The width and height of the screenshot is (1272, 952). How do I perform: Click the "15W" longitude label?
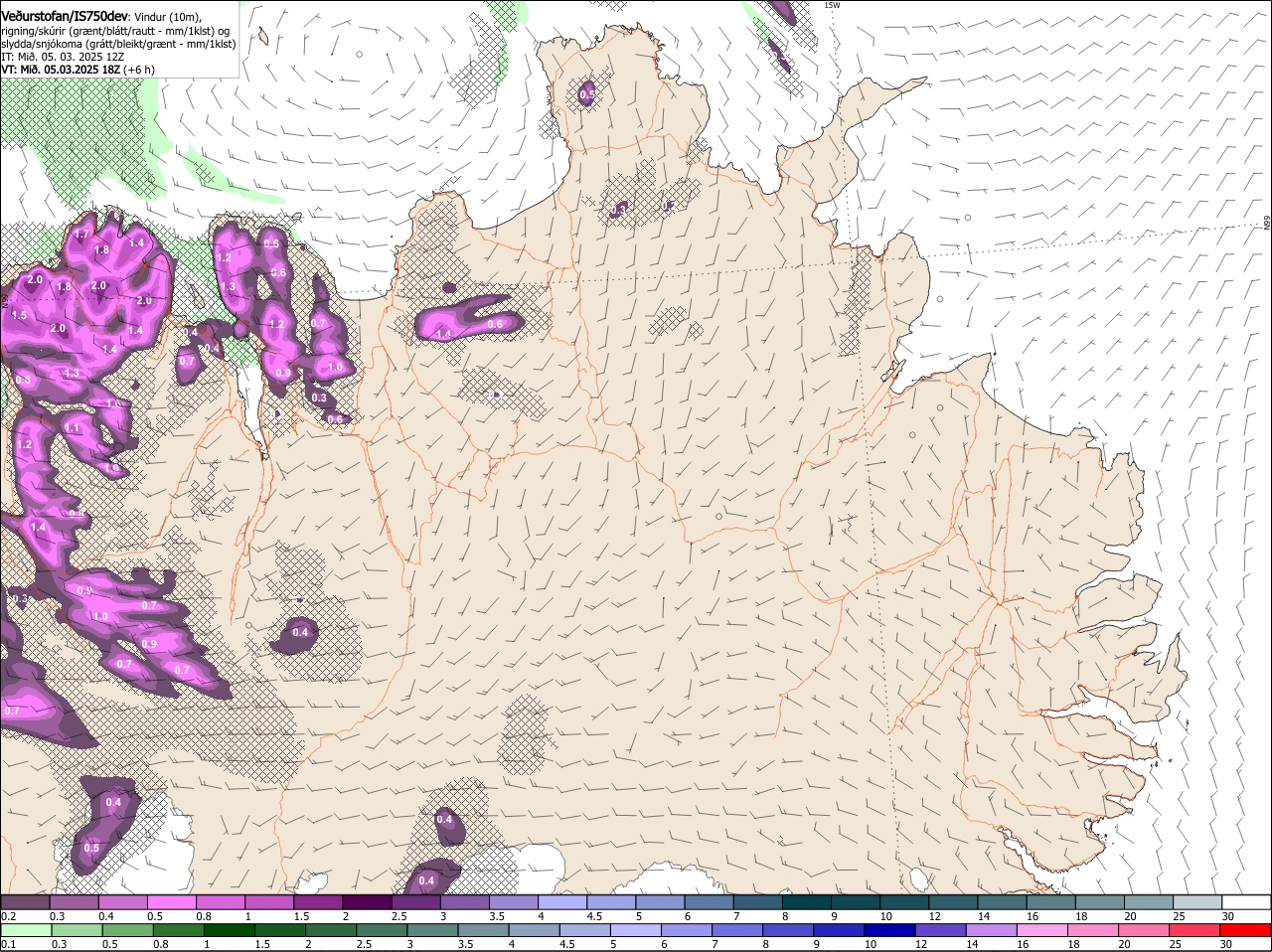(x=832, y=5)
